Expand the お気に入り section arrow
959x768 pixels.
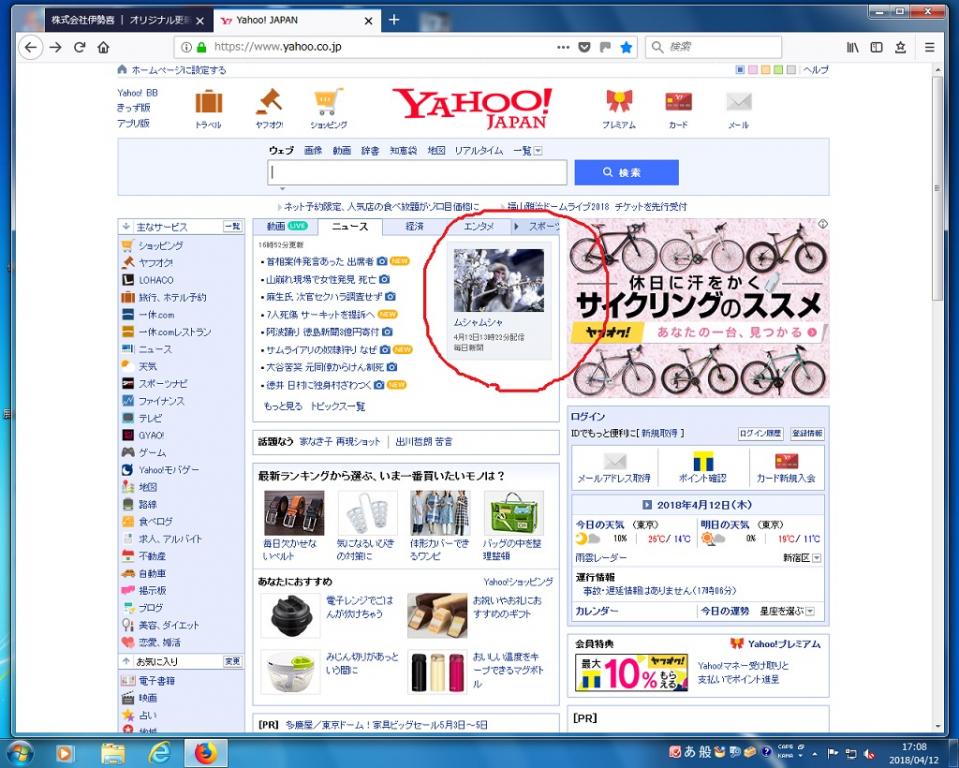coord(126,661)
